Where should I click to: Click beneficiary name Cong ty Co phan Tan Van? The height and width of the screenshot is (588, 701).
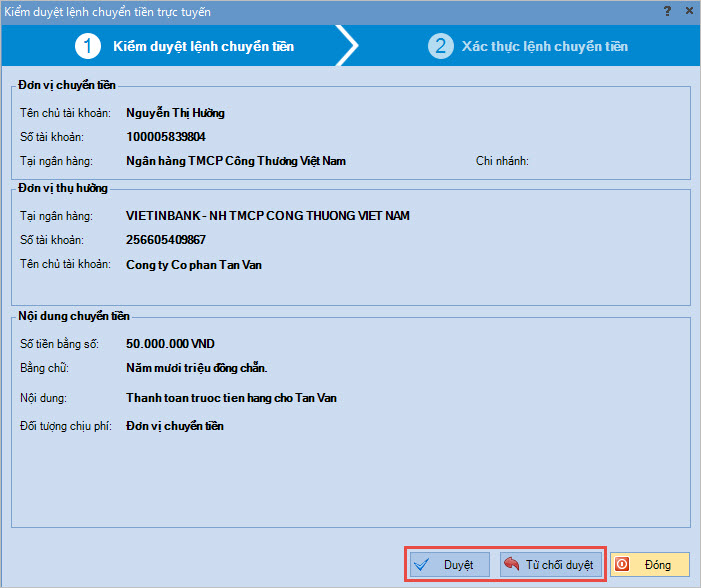pyautogui.click(x=194, y=265)
